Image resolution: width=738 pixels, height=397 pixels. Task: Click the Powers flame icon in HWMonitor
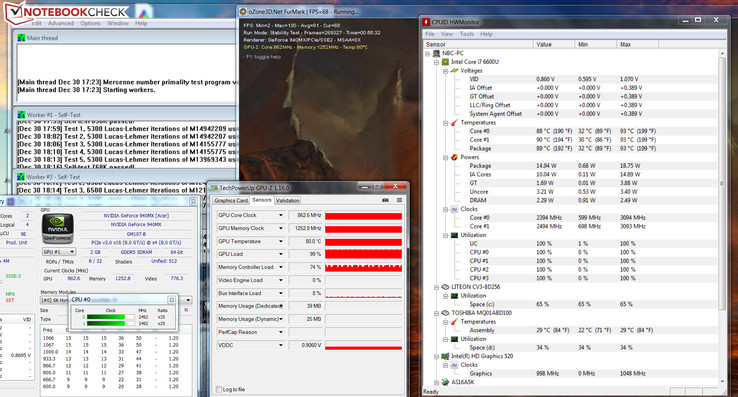coord(454,157)
